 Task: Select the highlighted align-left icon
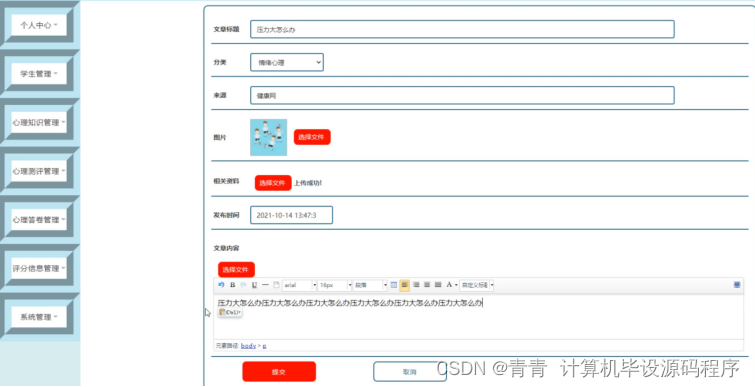click(x=404, y=285)
